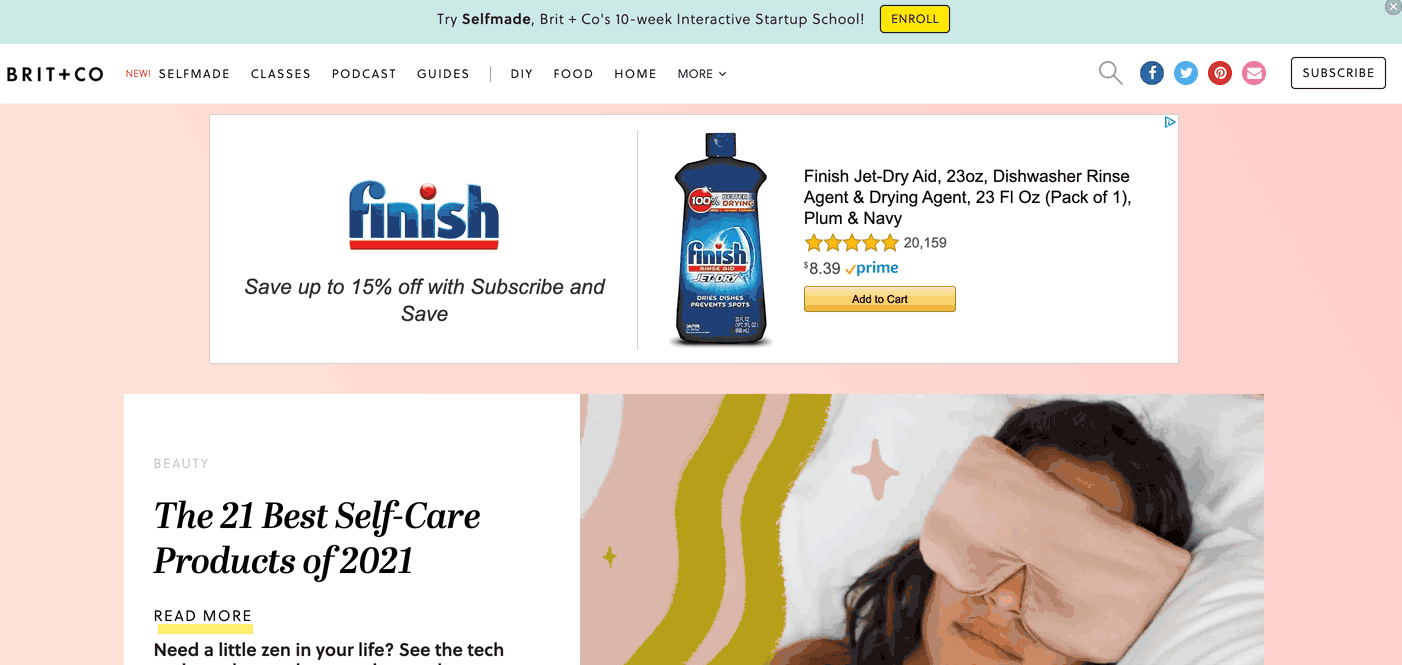The height and width of the screenshot is (665, 1402).
Task: Click the sleep mask article image
Action: coord(922,529)
